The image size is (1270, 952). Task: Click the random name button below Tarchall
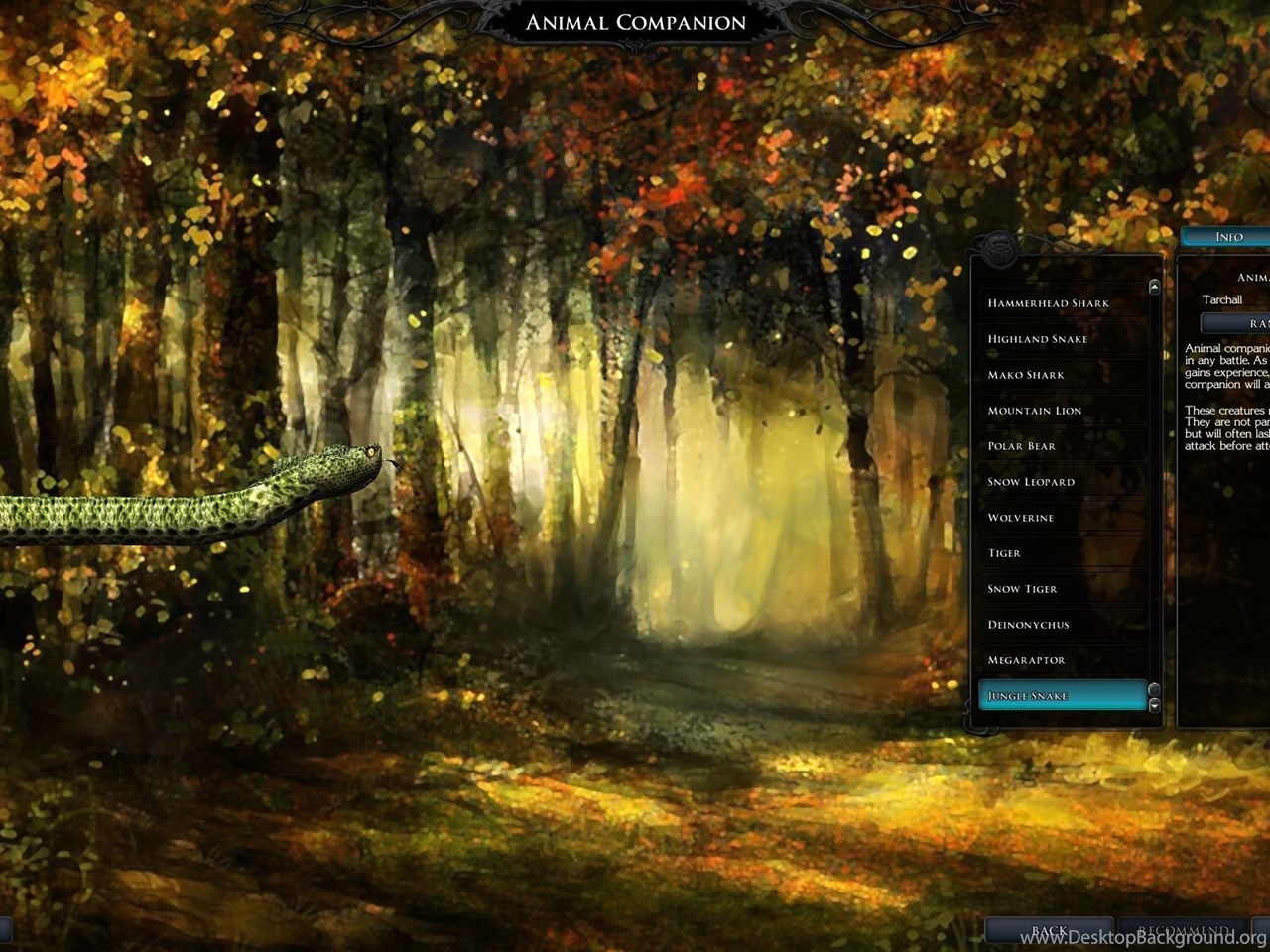(x=1235, y=323)
